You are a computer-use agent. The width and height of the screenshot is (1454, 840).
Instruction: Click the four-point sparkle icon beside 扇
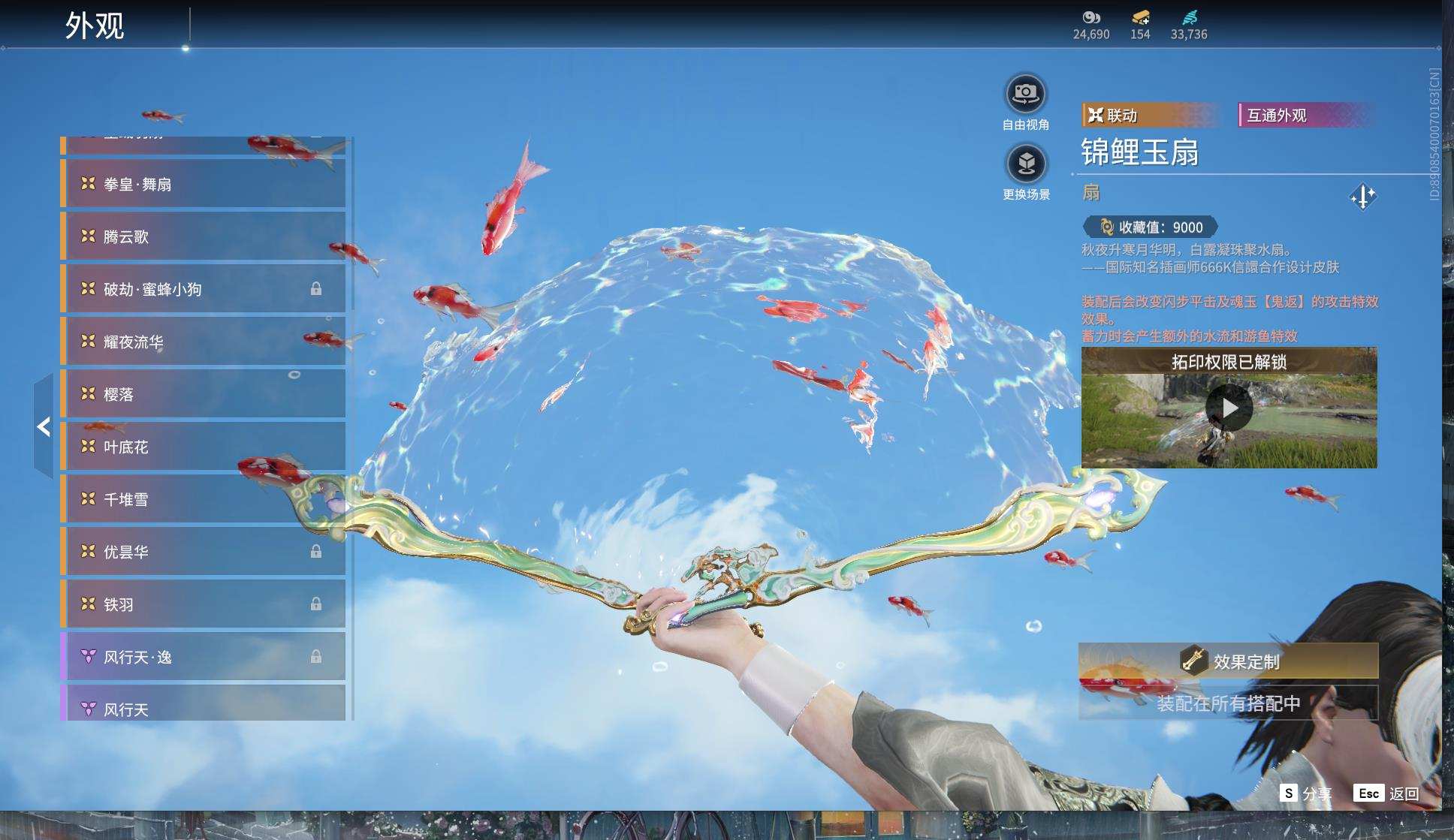coord(1363,197)
